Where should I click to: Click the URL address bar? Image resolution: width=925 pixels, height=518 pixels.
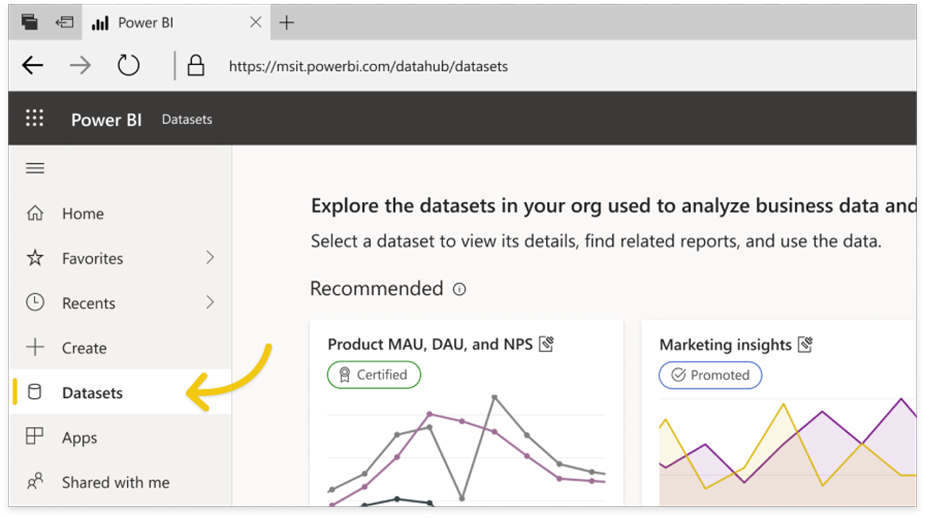pos(368,66)
